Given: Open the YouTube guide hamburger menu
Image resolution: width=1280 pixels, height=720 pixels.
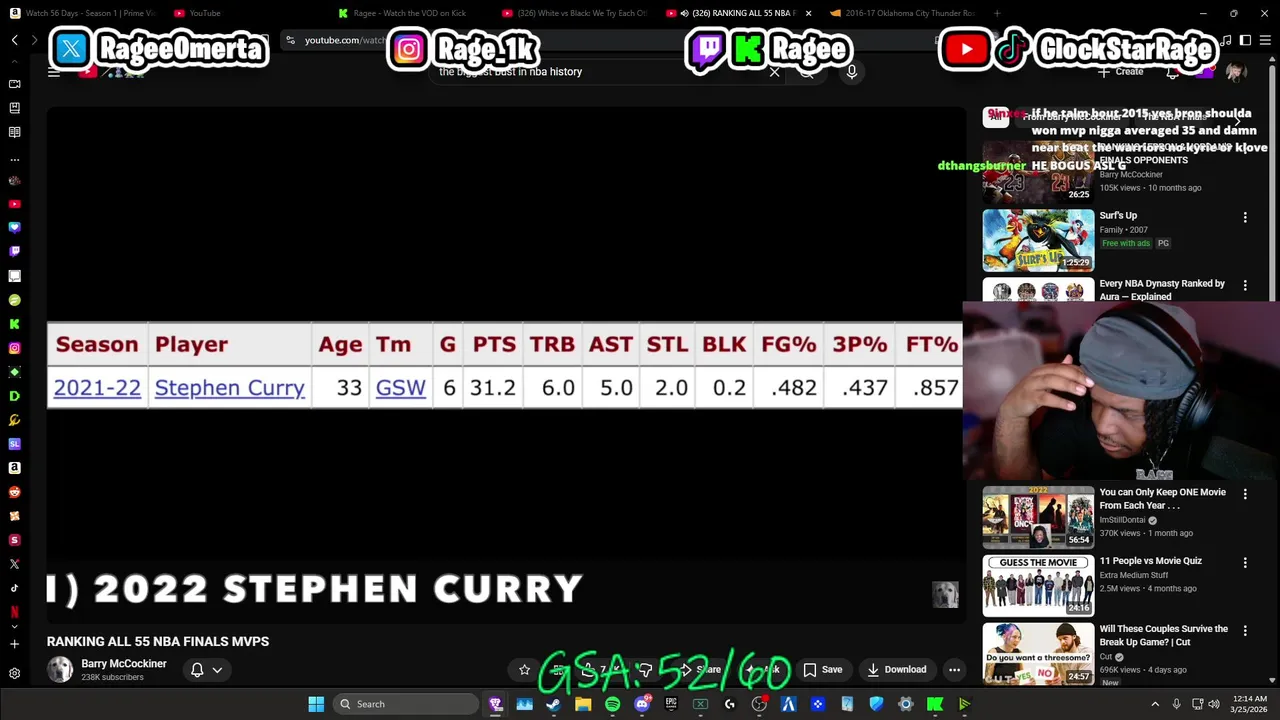Looking at the screenshot, I should 54,72.
